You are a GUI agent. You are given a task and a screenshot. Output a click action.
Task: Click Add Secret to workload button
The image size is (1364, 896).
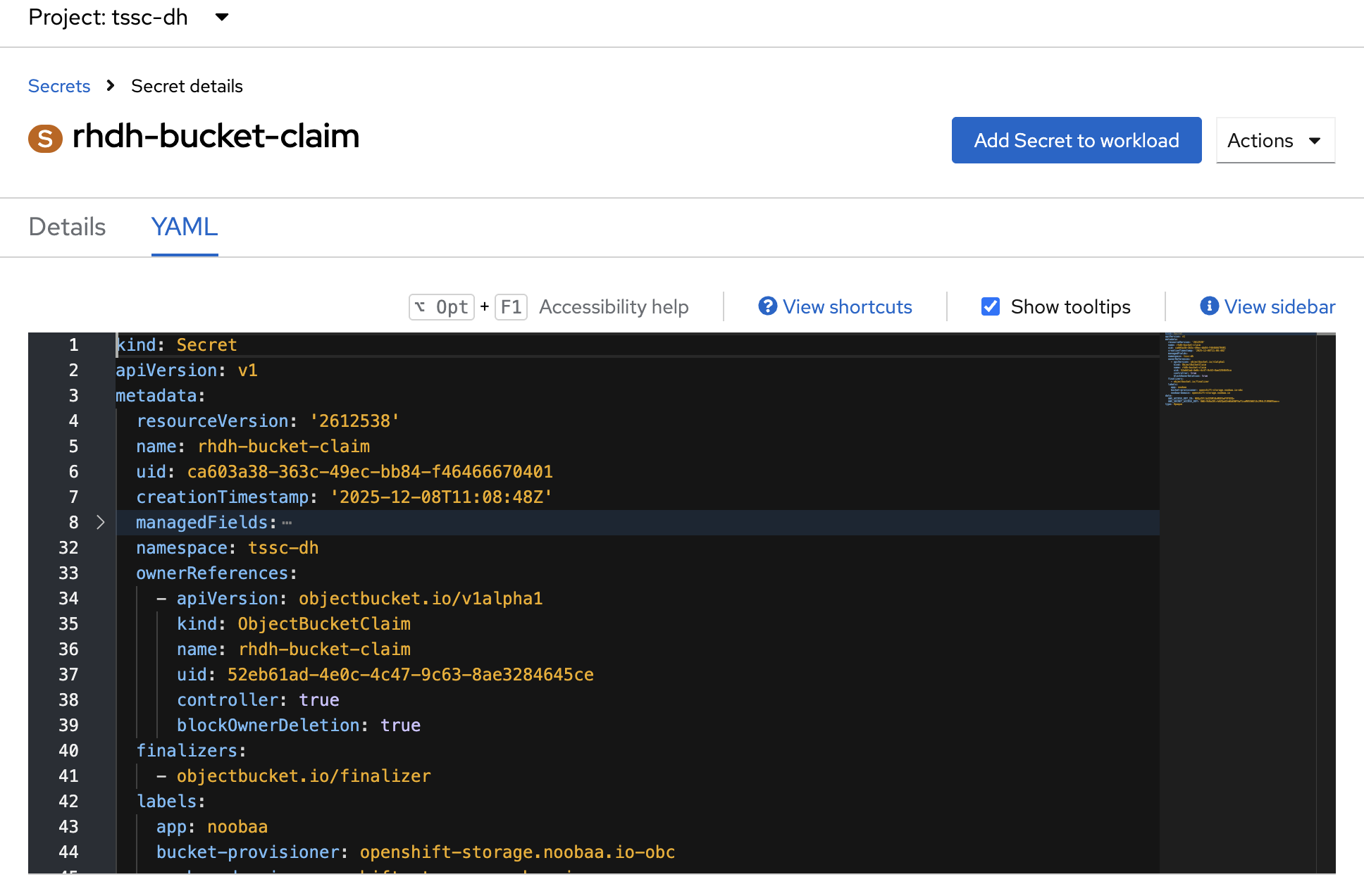pos(1076,140)
